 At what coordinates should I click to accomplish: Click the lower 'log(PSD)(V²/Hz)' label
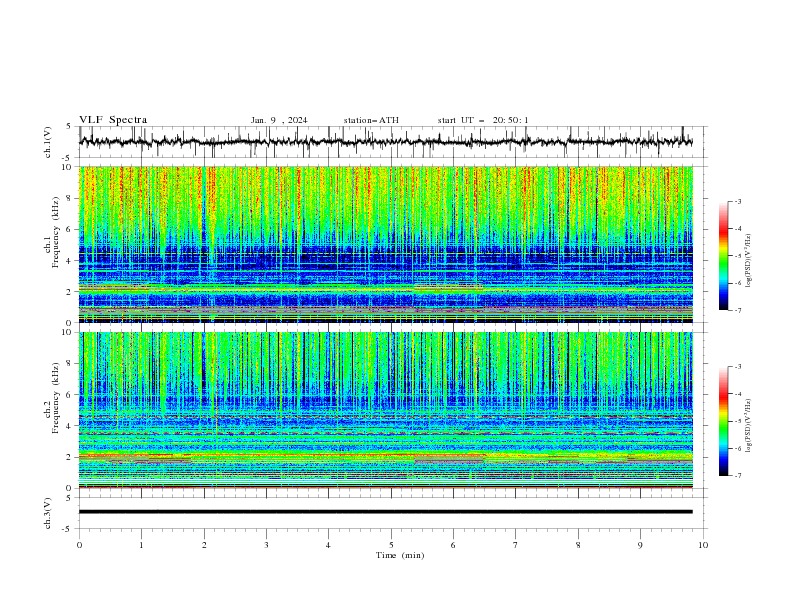(749, 426)
